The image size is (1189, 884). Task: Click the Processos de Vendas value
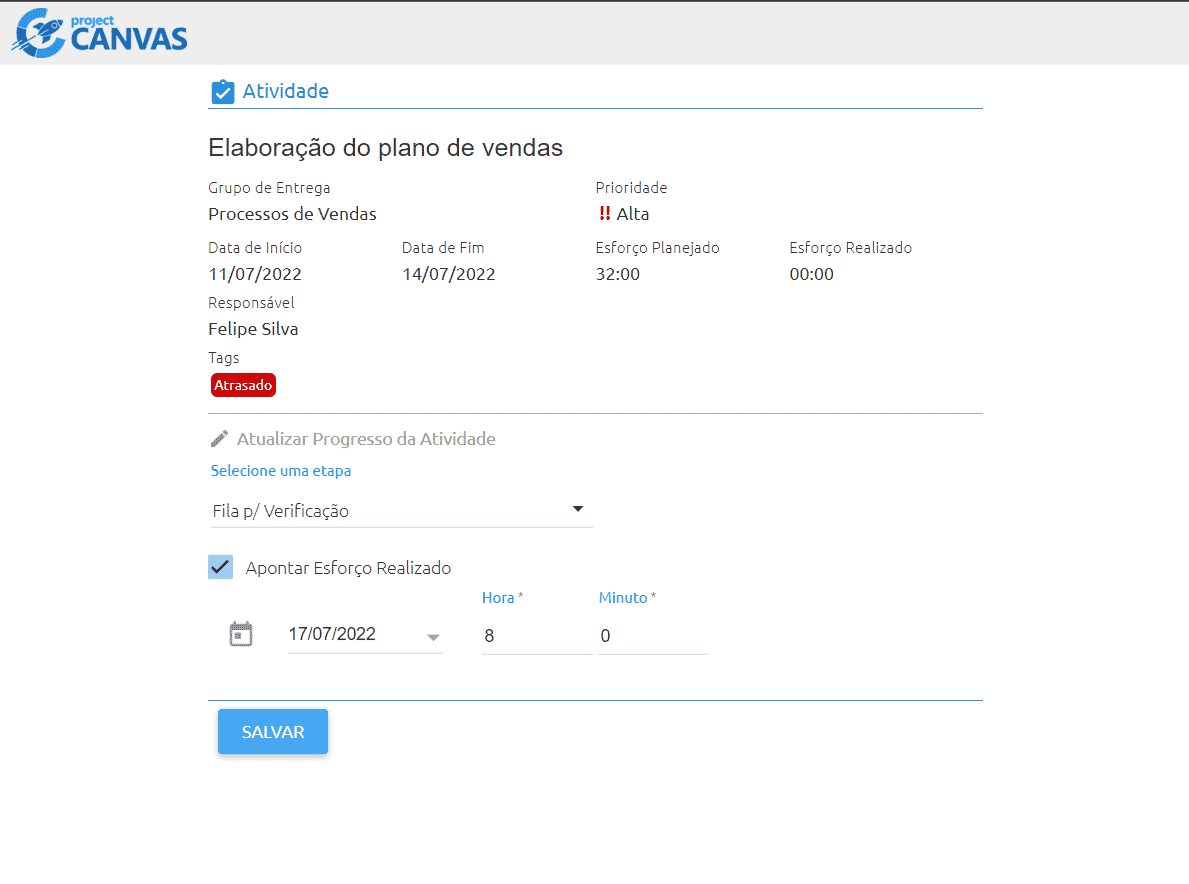pos(292,214)
